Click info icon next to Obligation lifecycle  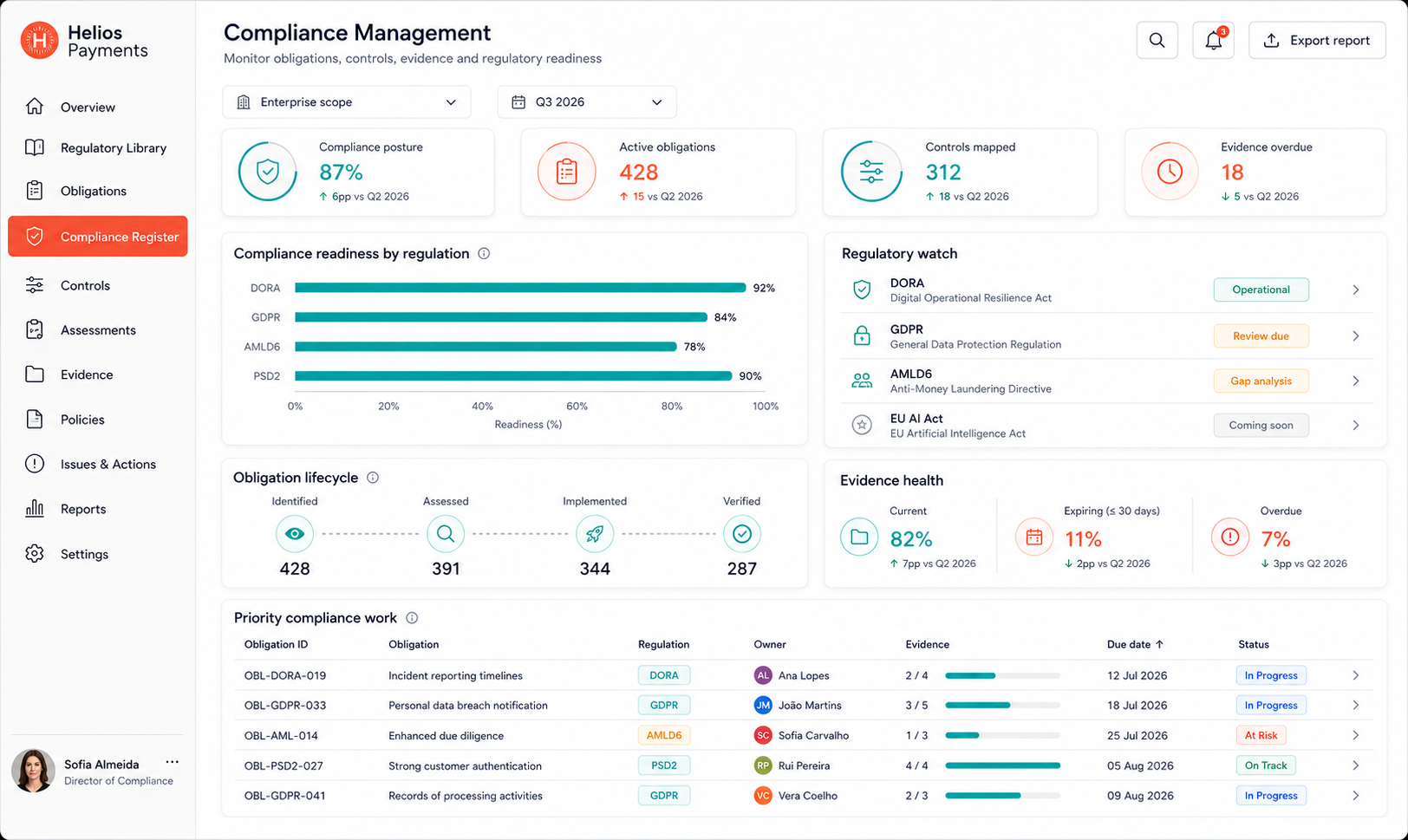tap(373, 478)
